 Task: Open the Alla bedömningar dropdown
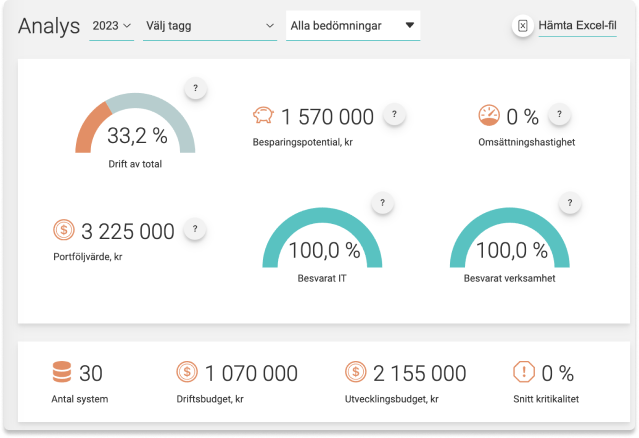pos(352,26)
